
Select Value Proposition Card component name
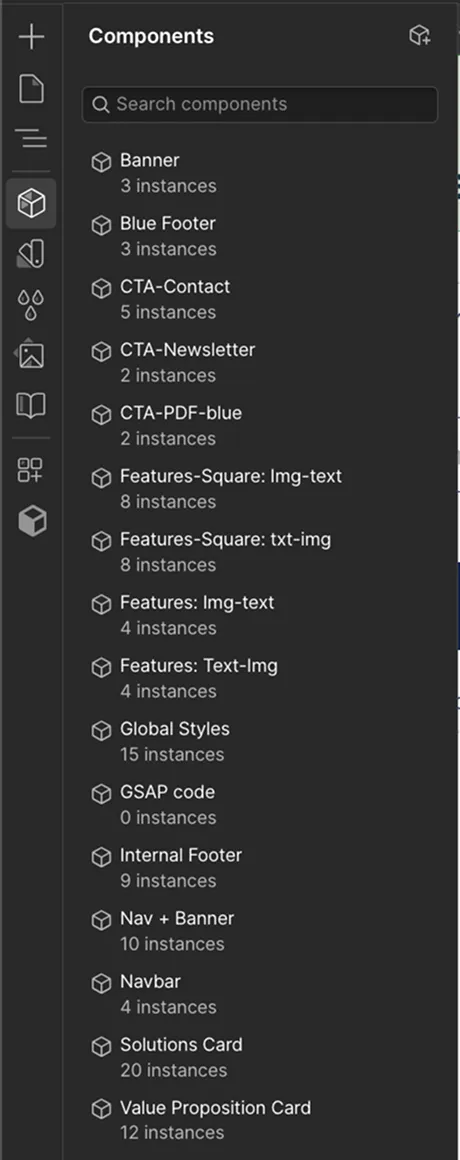216,1108
